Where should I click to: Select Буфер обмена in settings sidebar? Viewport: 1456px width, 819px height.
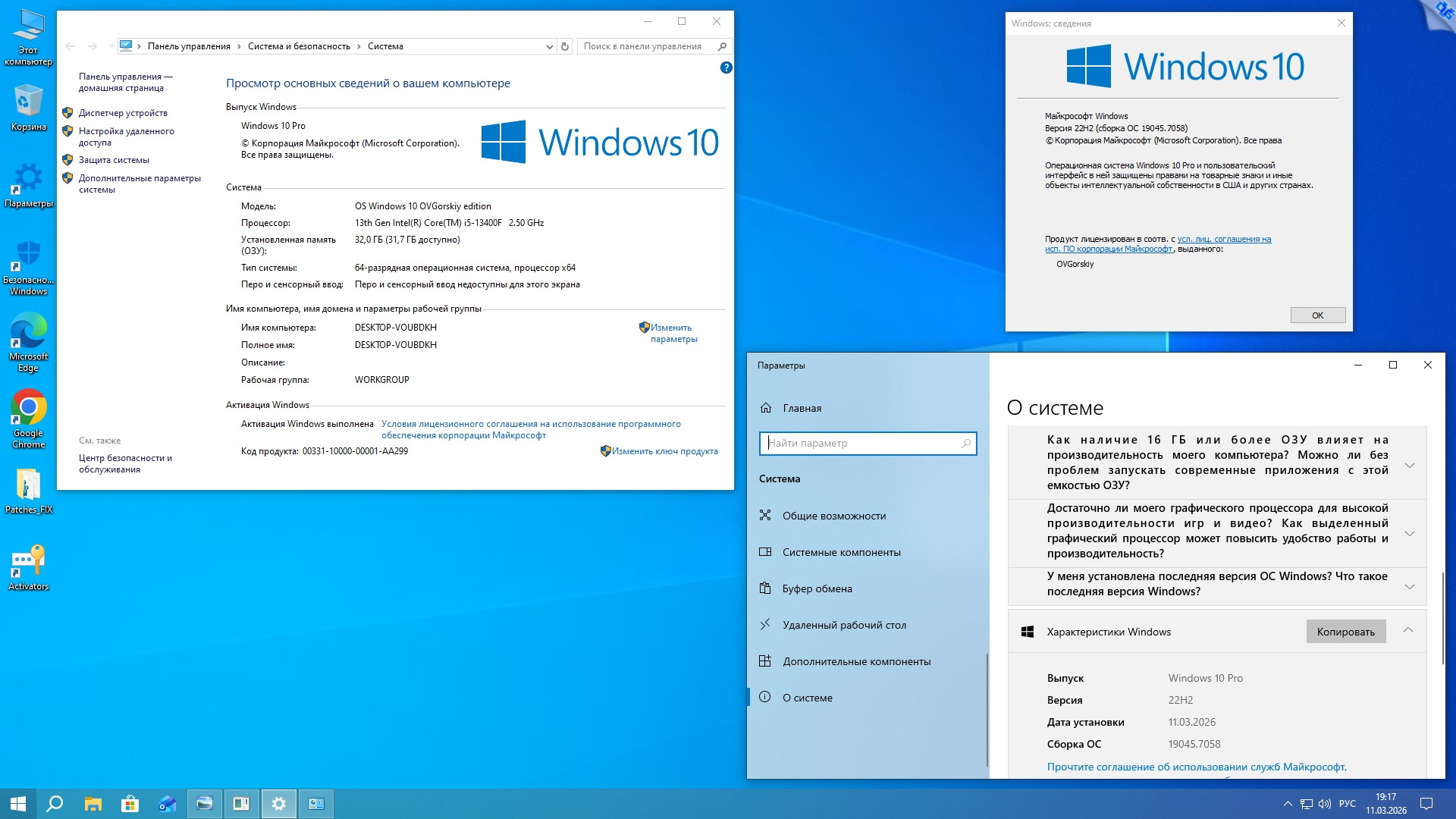click(817, 588)
